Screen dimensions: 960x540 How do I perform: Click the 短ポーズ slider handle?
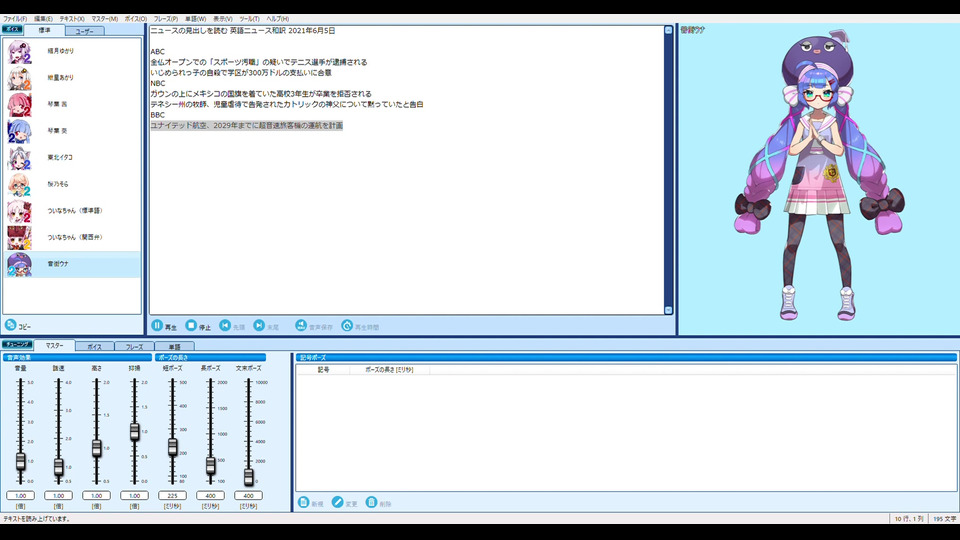pos(172,447)
